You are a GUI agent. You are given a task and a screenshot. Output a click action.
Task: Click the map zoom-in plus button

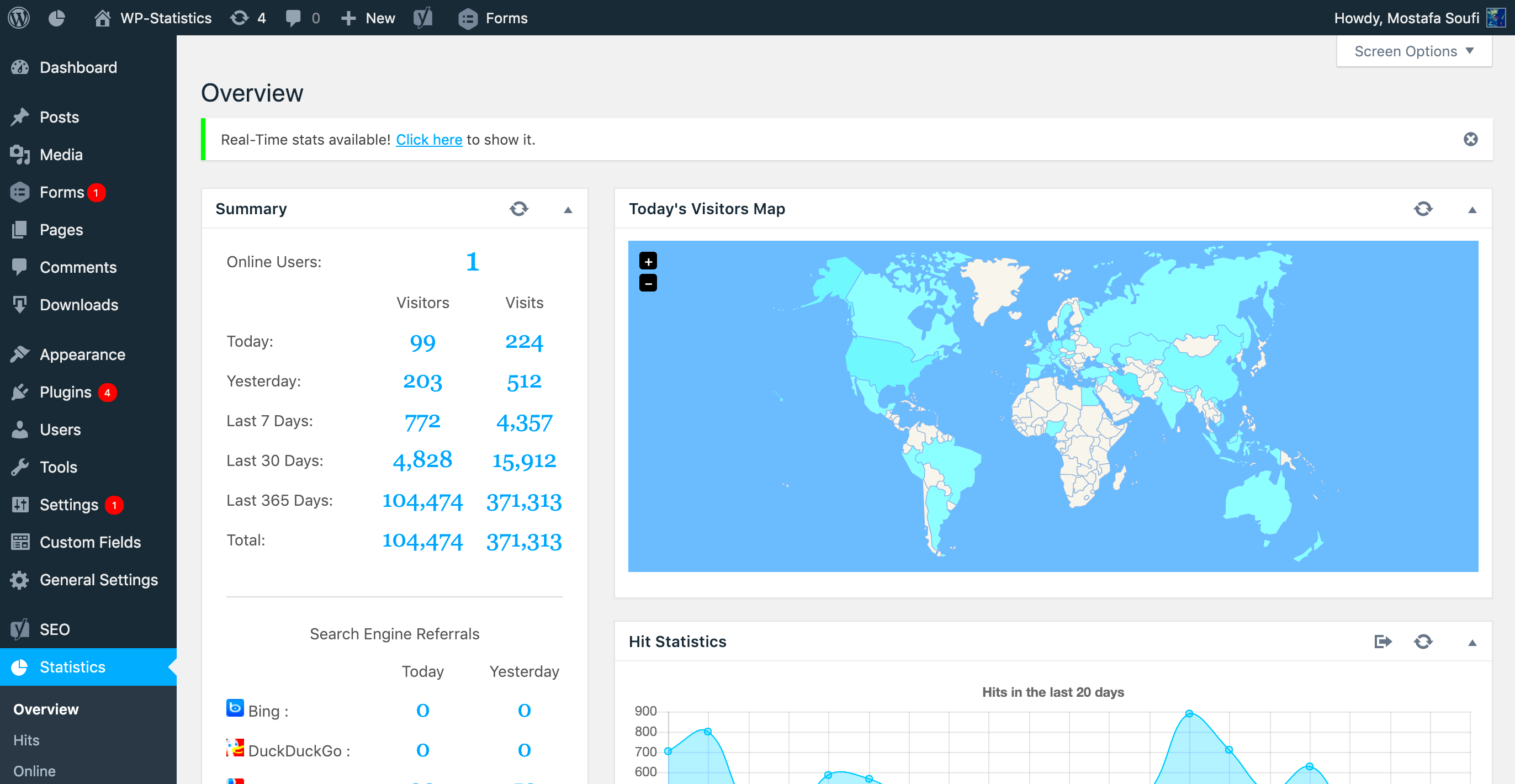tap(648, 261)
